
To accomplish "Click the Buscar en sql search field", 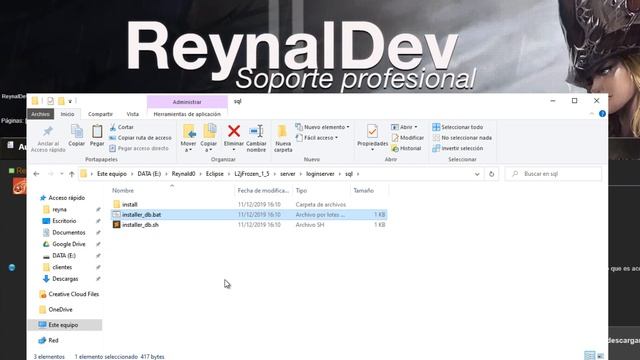I will 553,174.
